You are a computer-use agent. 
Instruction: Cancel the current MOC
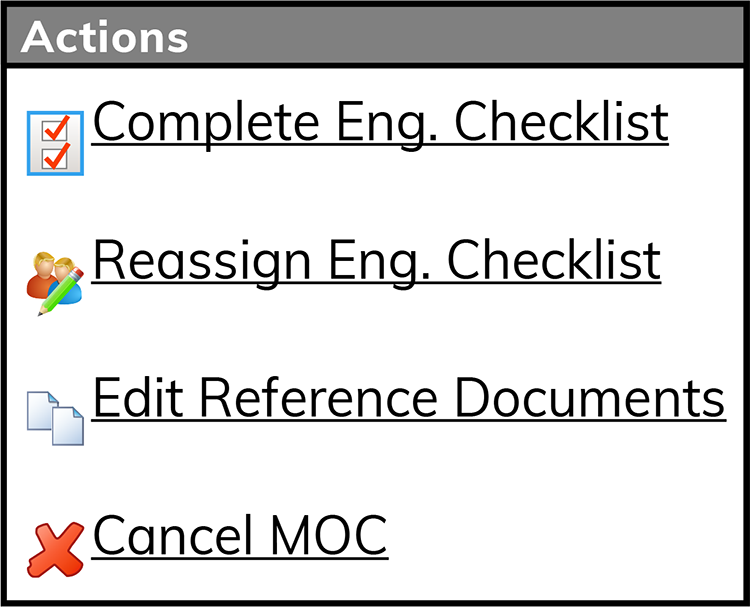pos(239,537)
